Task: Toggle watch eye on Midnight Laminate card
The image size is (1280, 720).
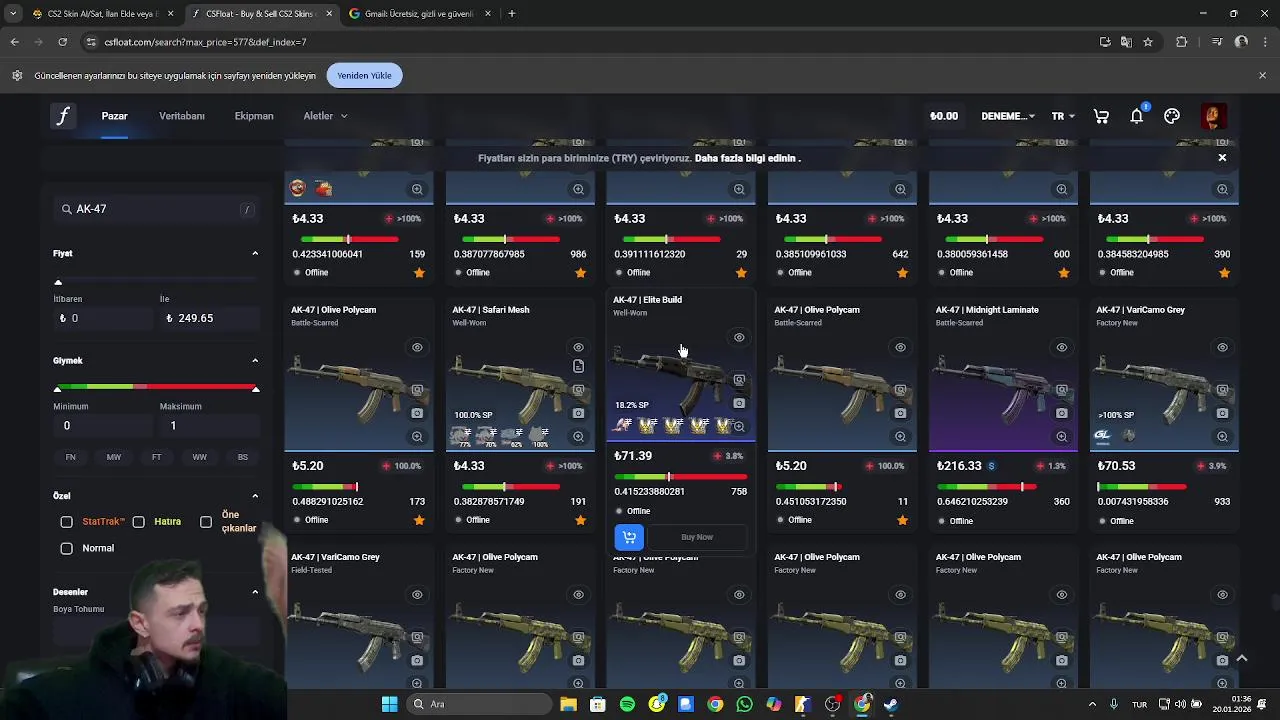Action: (x=1061, y=348)
